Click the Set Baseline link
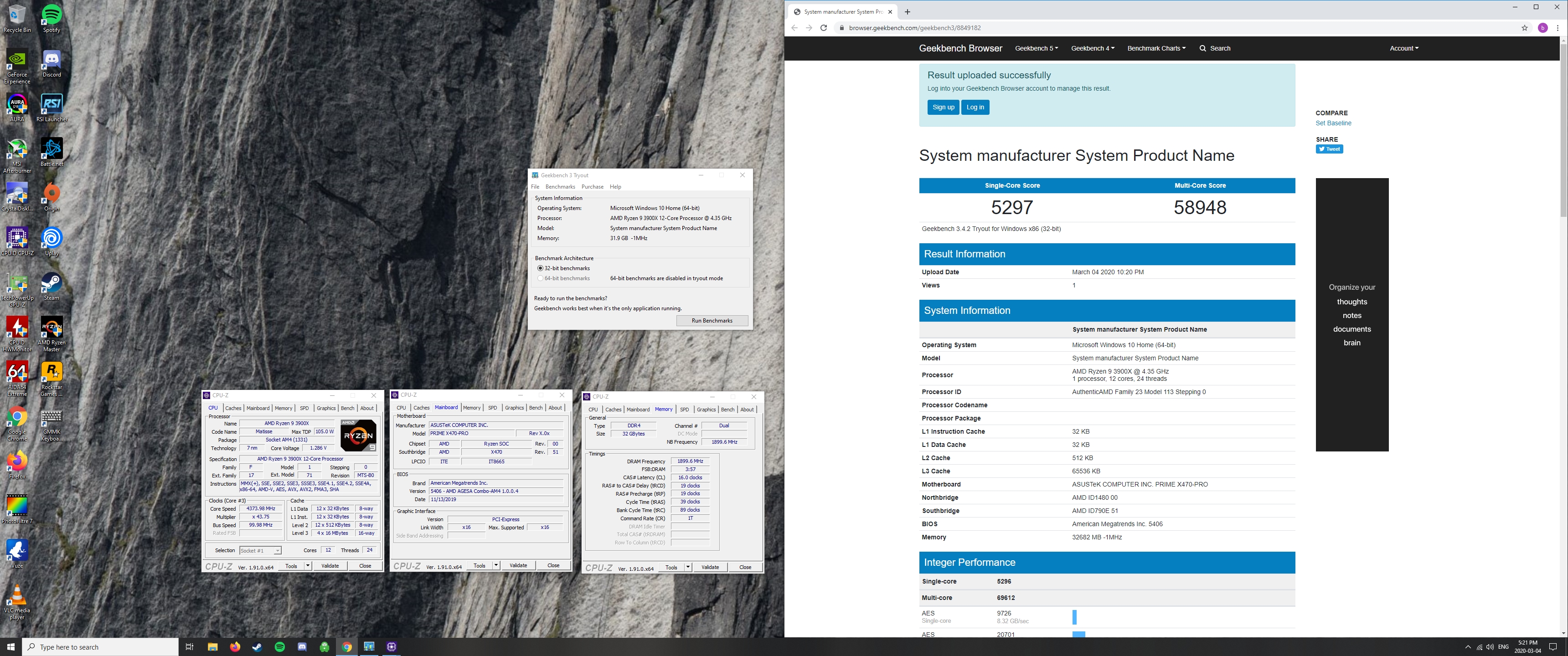Image resolution: width=1568 pixels, height=656 pixels. (1333, 123)
